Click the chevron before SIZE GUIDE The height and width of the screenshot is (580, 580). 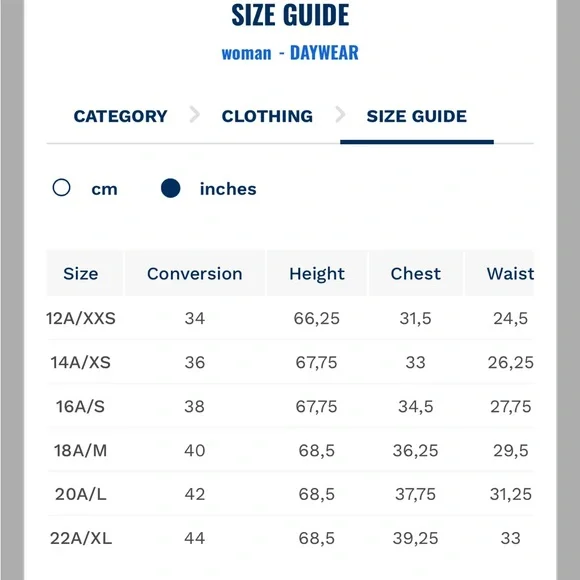[x=340, y=114]
